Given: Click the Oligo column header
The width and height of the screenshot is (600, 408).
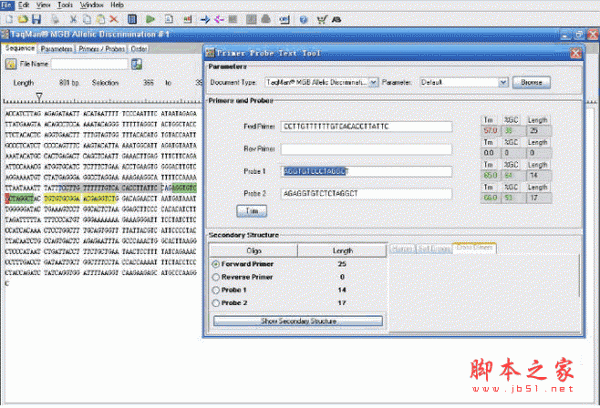Looking at the screenshot, I should (253, 251).
